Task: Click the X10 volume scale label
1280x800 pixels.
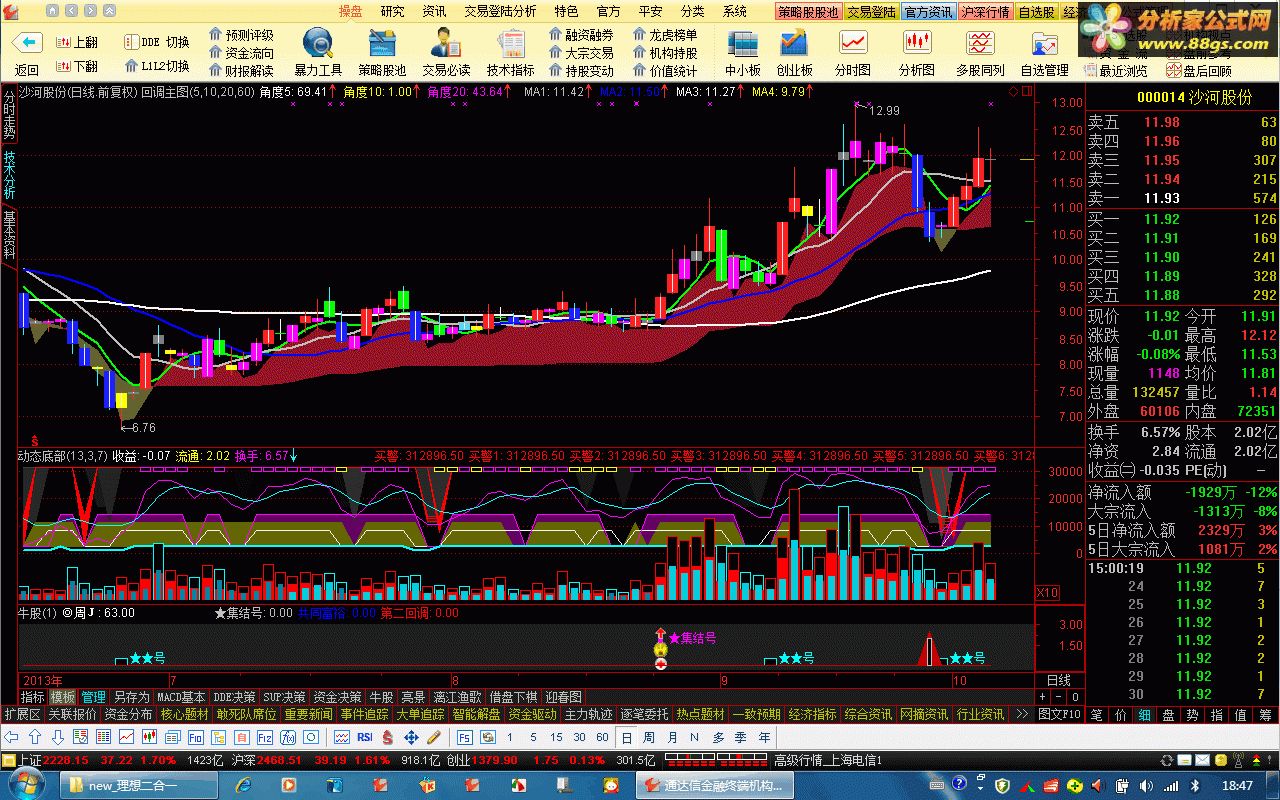Action: (1047, 593)
